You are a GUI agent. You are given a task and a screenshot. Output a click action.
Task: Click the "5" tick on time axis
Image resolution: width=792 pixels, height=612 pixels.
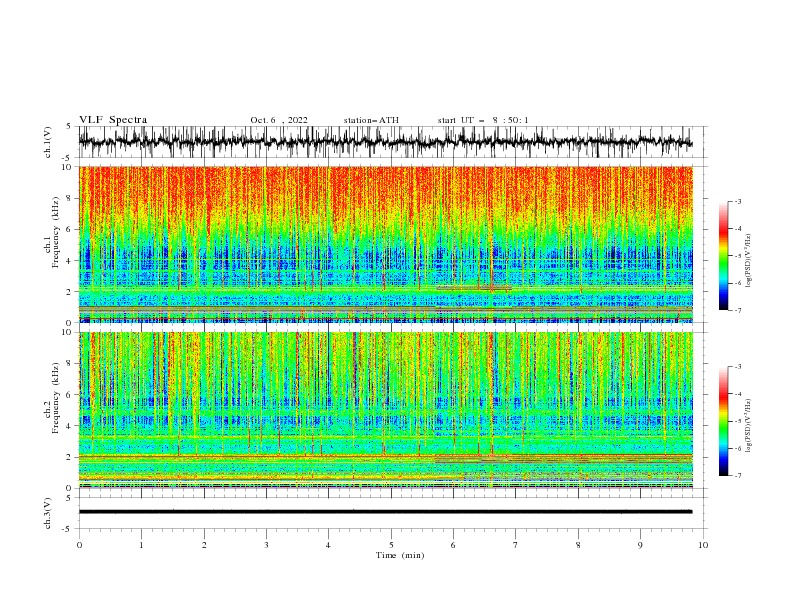391,545
